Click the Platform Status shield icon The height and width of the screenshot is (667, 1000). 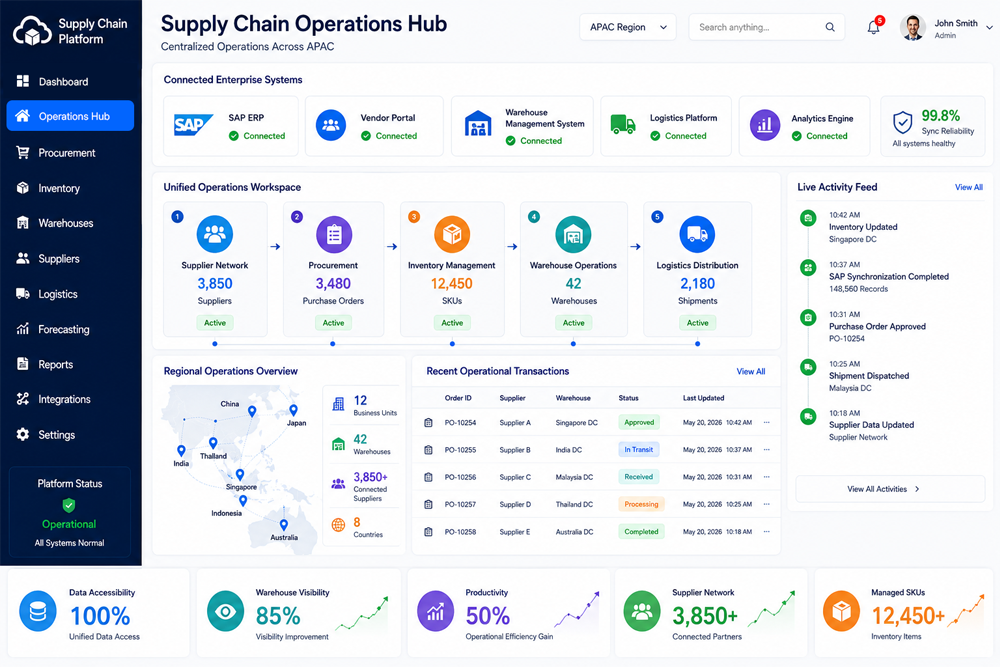pyautogui.click(x=69, y=505)
